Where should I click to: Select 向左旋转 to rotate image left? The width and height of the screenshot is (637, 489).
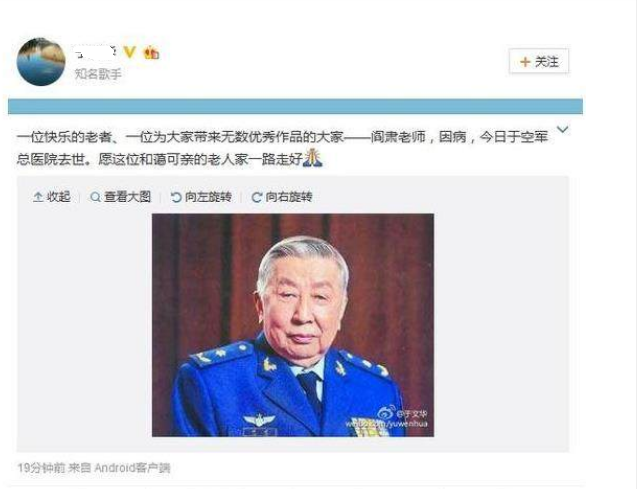(x=208, y=197)
